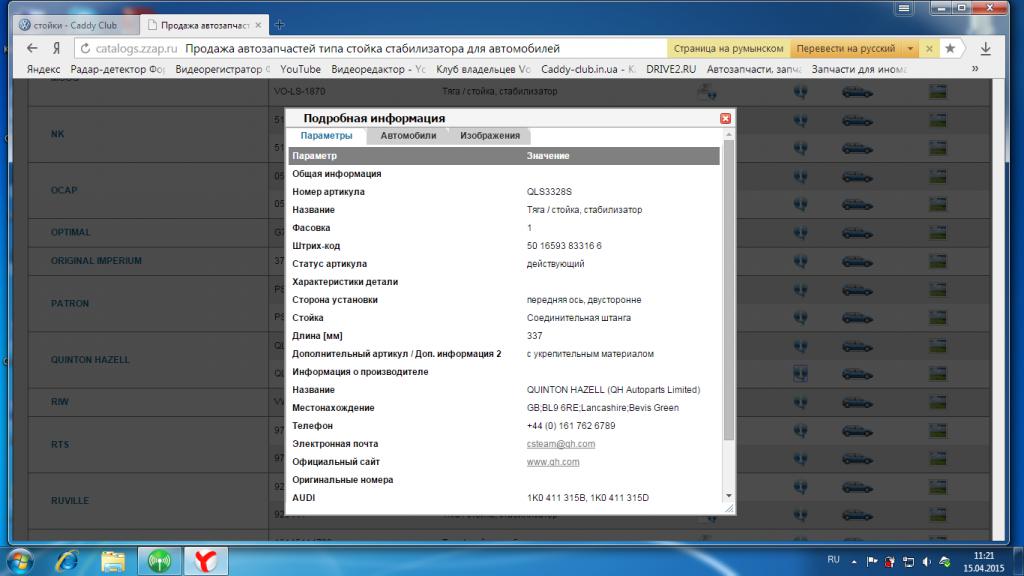Close the 'Подробная информация' dialog
1024x576 pixels.
click(725, 118)
